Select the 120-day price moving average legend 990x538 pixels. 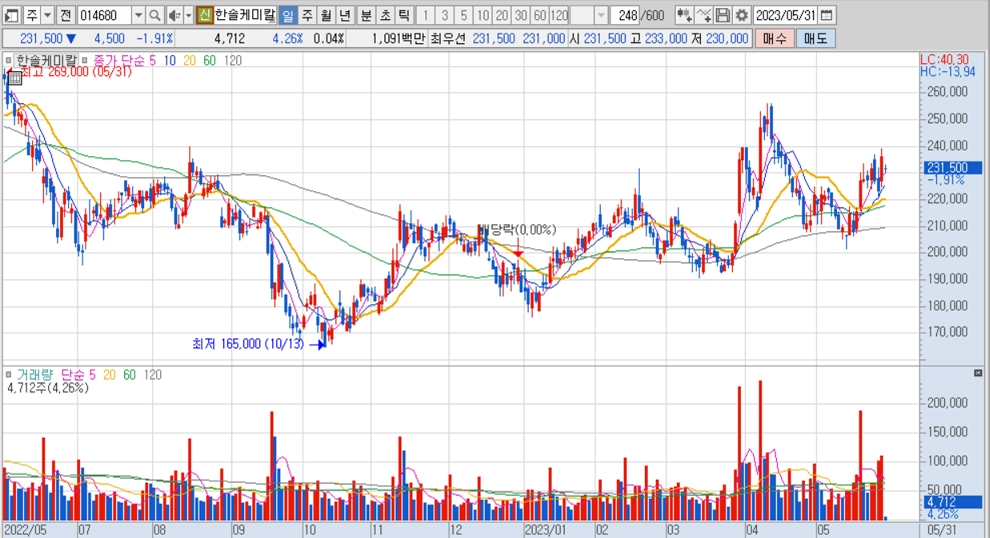coord(232,61)
